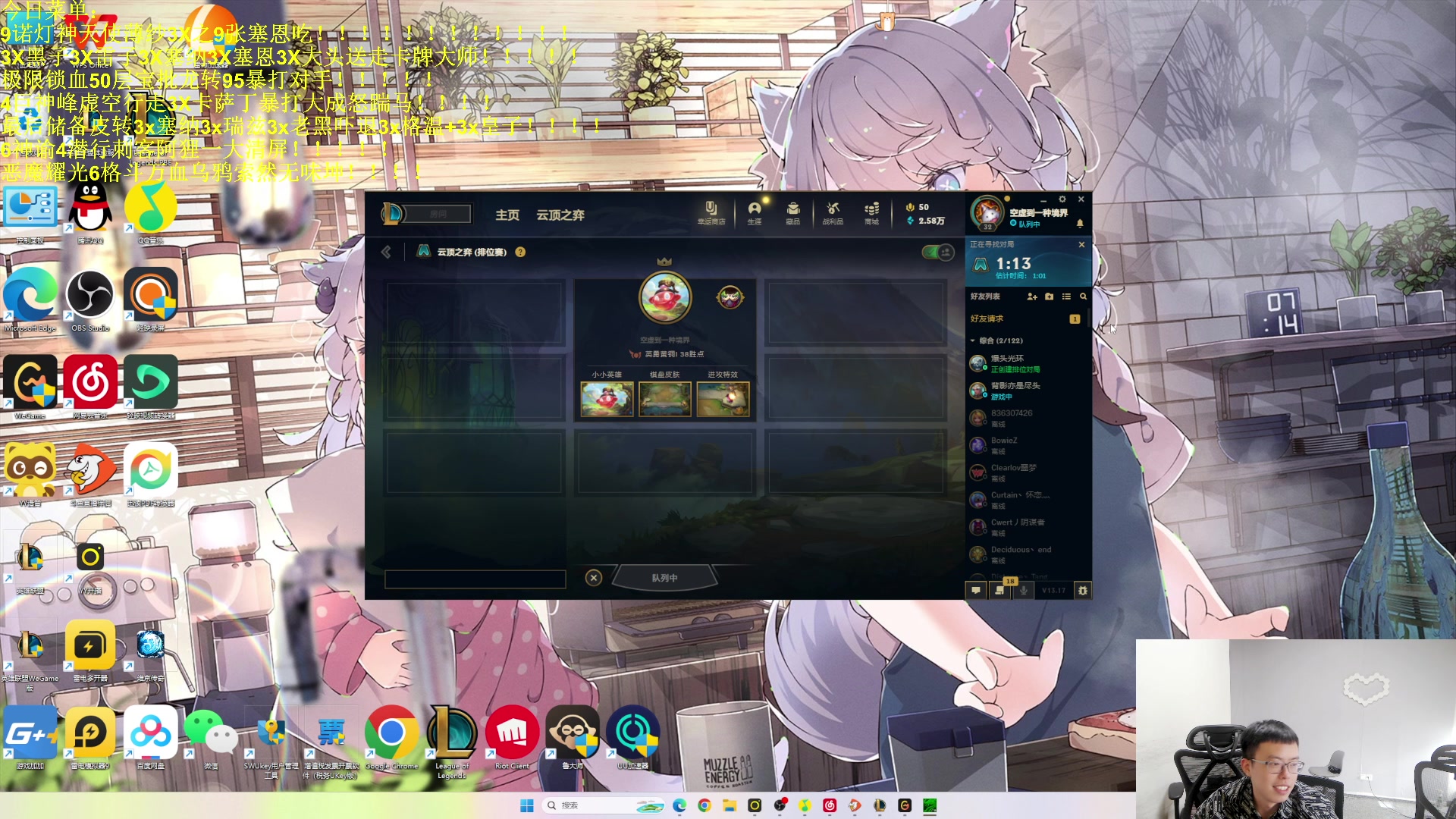Image resolution: width=1456 pixels, height=819 pixels.
Task: Open the 幸运商店 lucky shop icon
Action: click(711, 213)
